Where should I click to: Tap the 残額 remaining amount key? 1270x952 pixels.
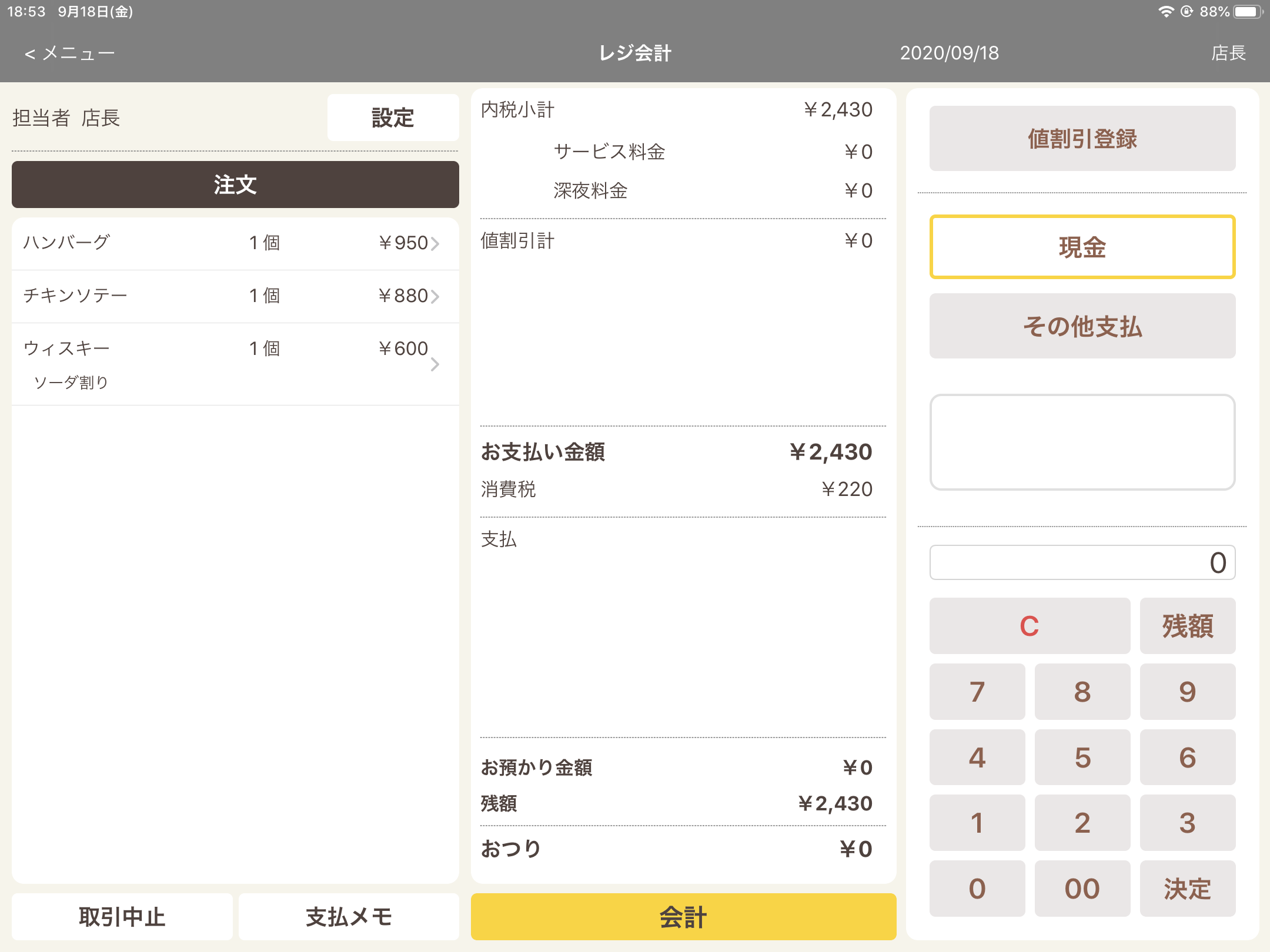point(1187,626)
